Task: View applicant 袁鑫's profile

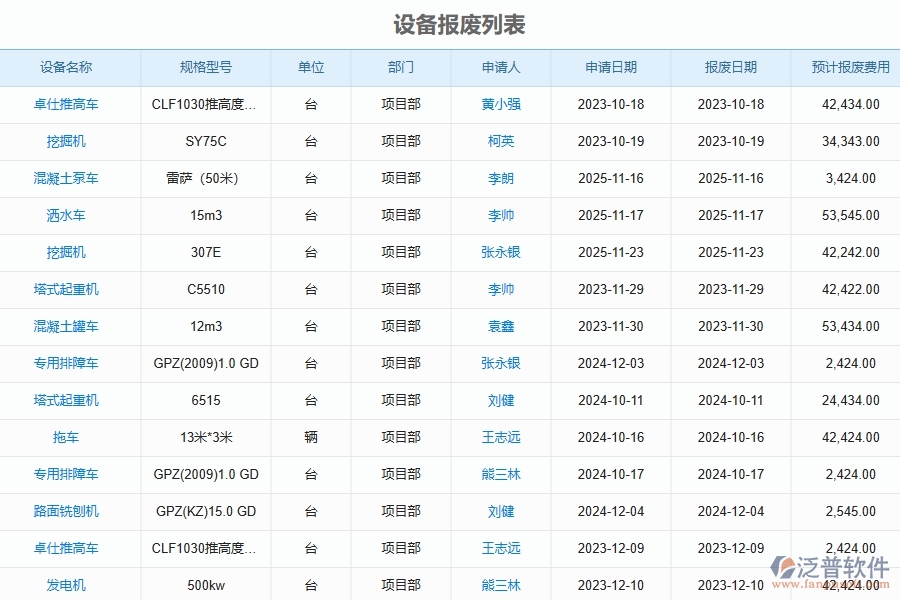Action: coord(499,326)
